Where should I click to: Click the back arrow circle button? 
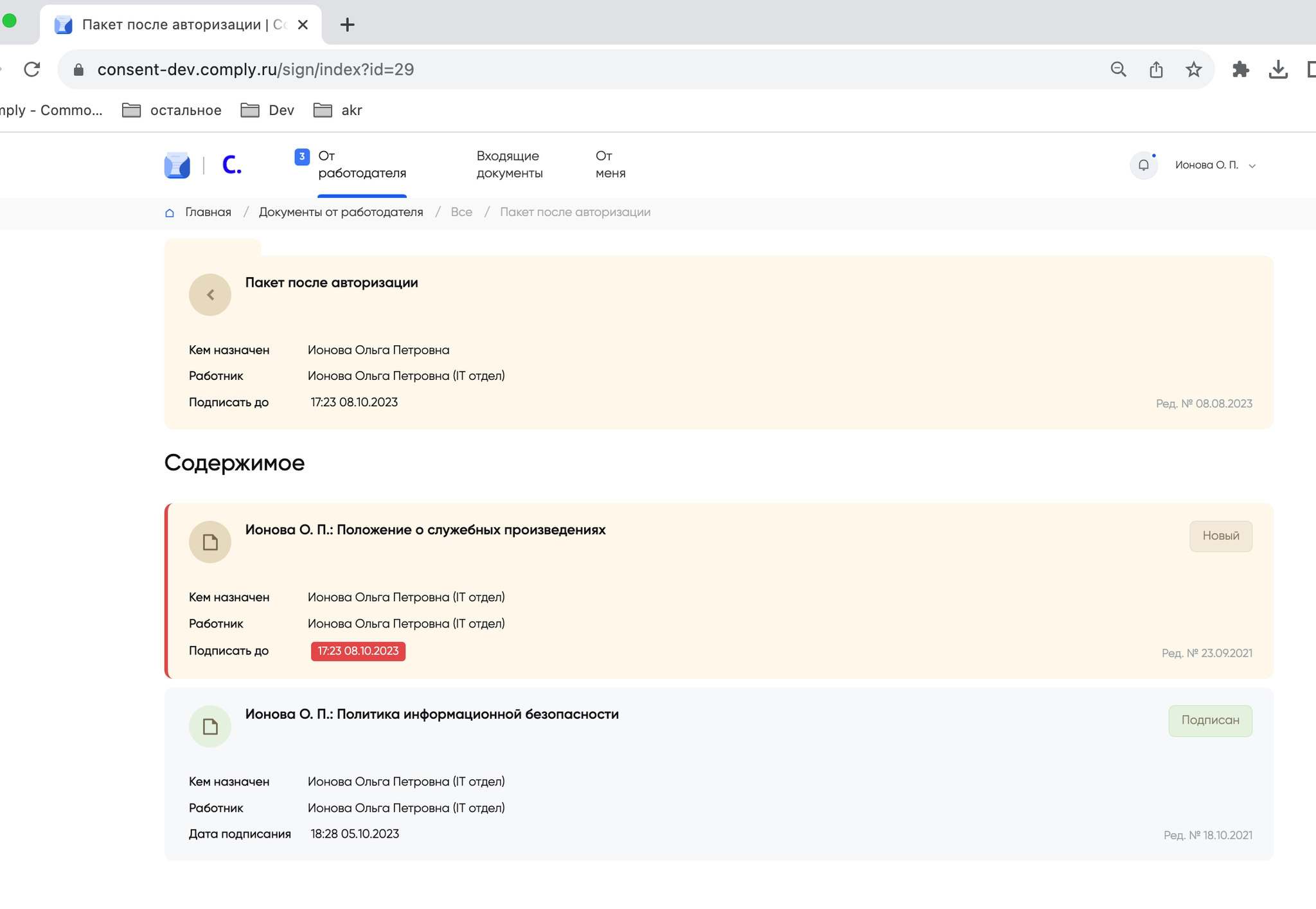209,294
